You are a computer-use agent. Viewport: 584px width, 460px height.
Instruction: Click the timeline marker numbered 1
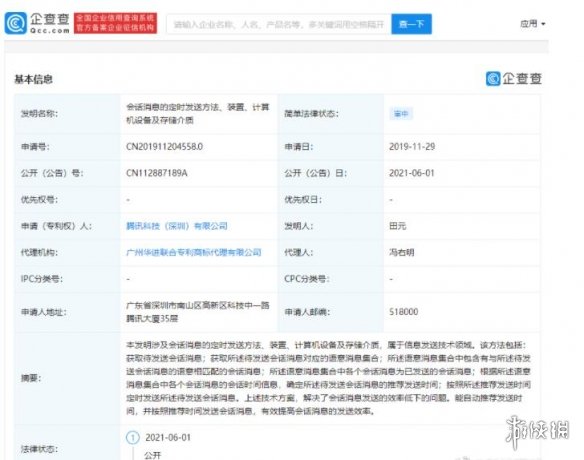(x=133, y=437)
